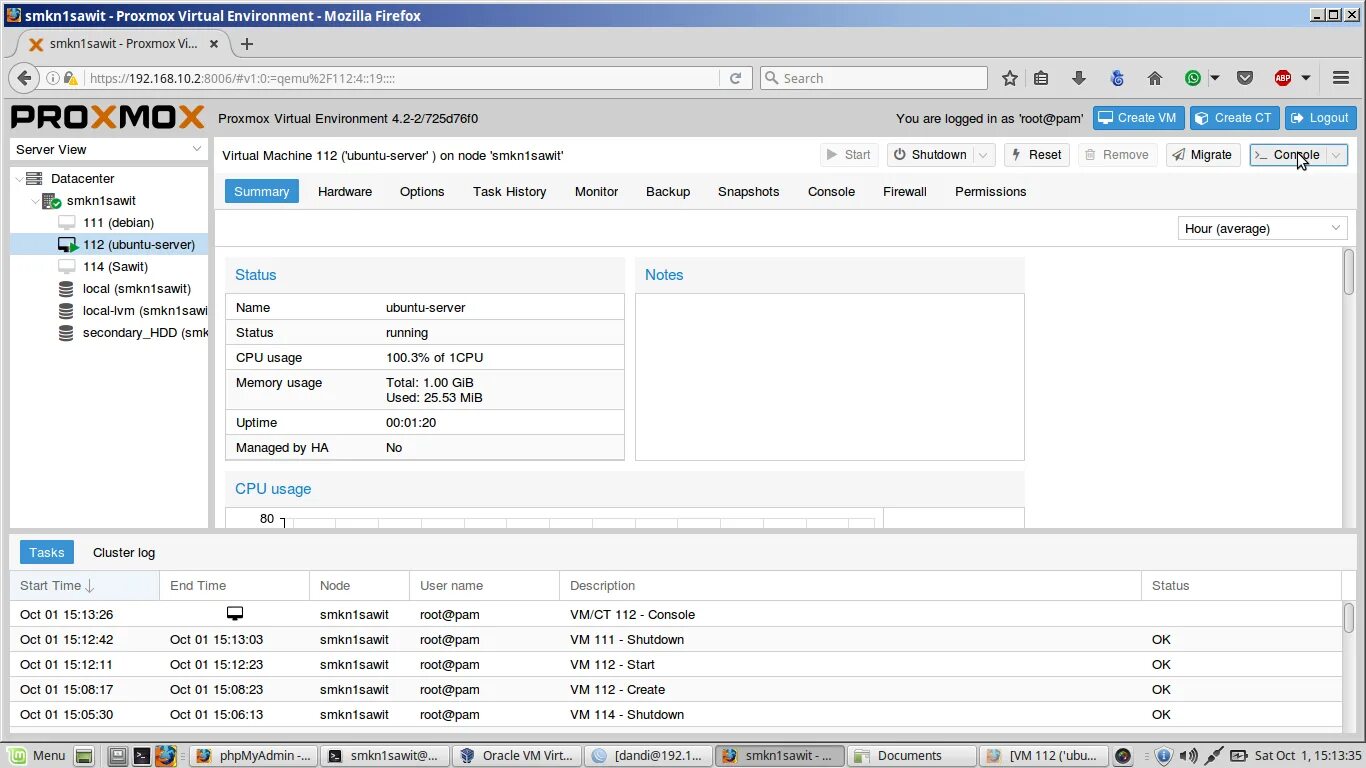Open the Firefox hamburger menu
This screenshot has width=1366, height=768.
tap(1341, 78)
